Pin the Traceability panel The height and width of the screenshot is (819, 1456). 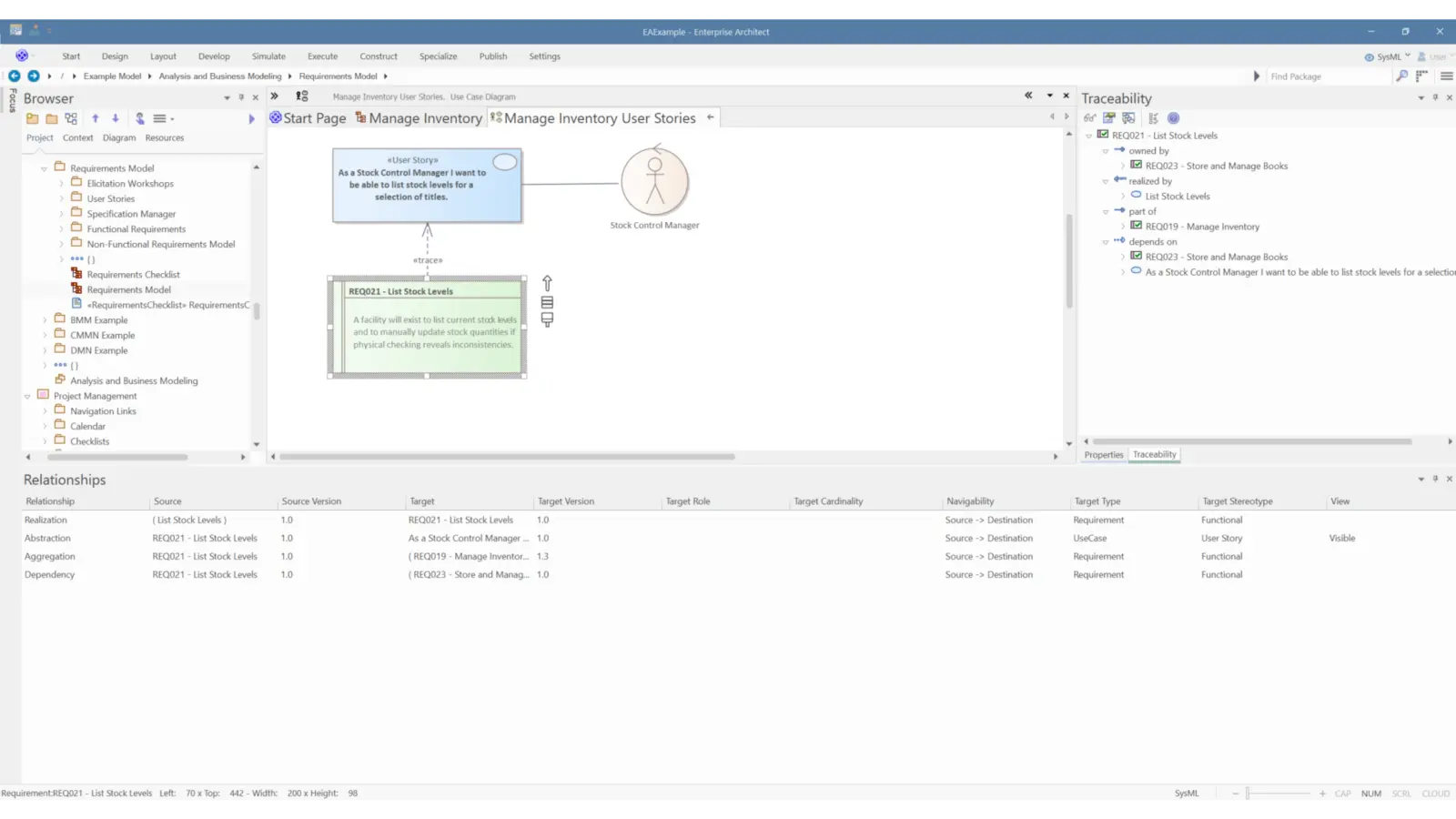click(1434, 97)
